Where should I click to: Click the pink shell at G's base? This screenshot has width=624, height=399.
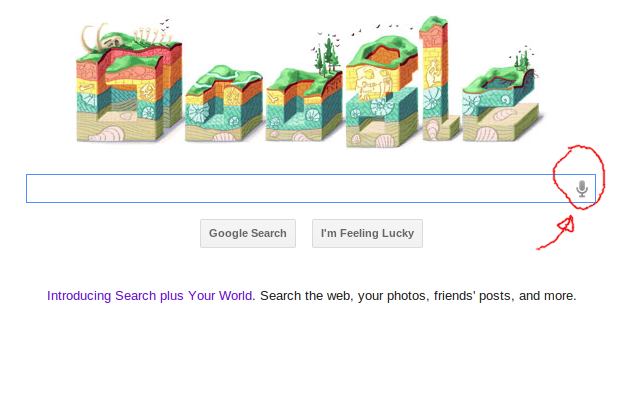[107, 134]
